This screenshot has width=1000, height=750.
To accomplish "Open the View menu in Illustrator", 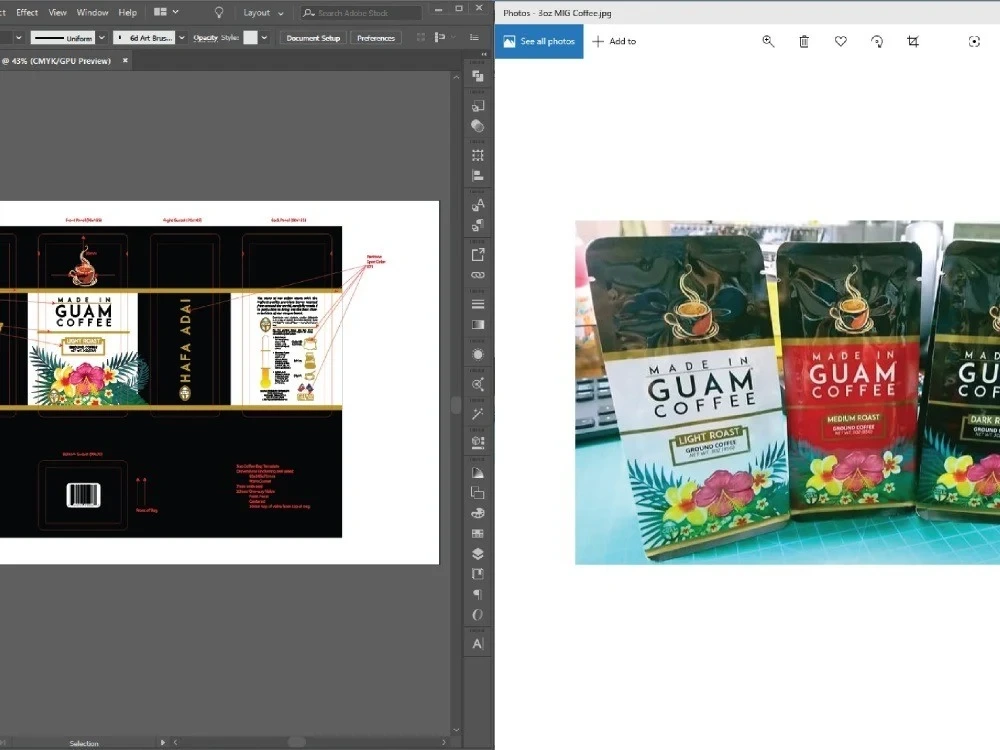I will point(57,12).
